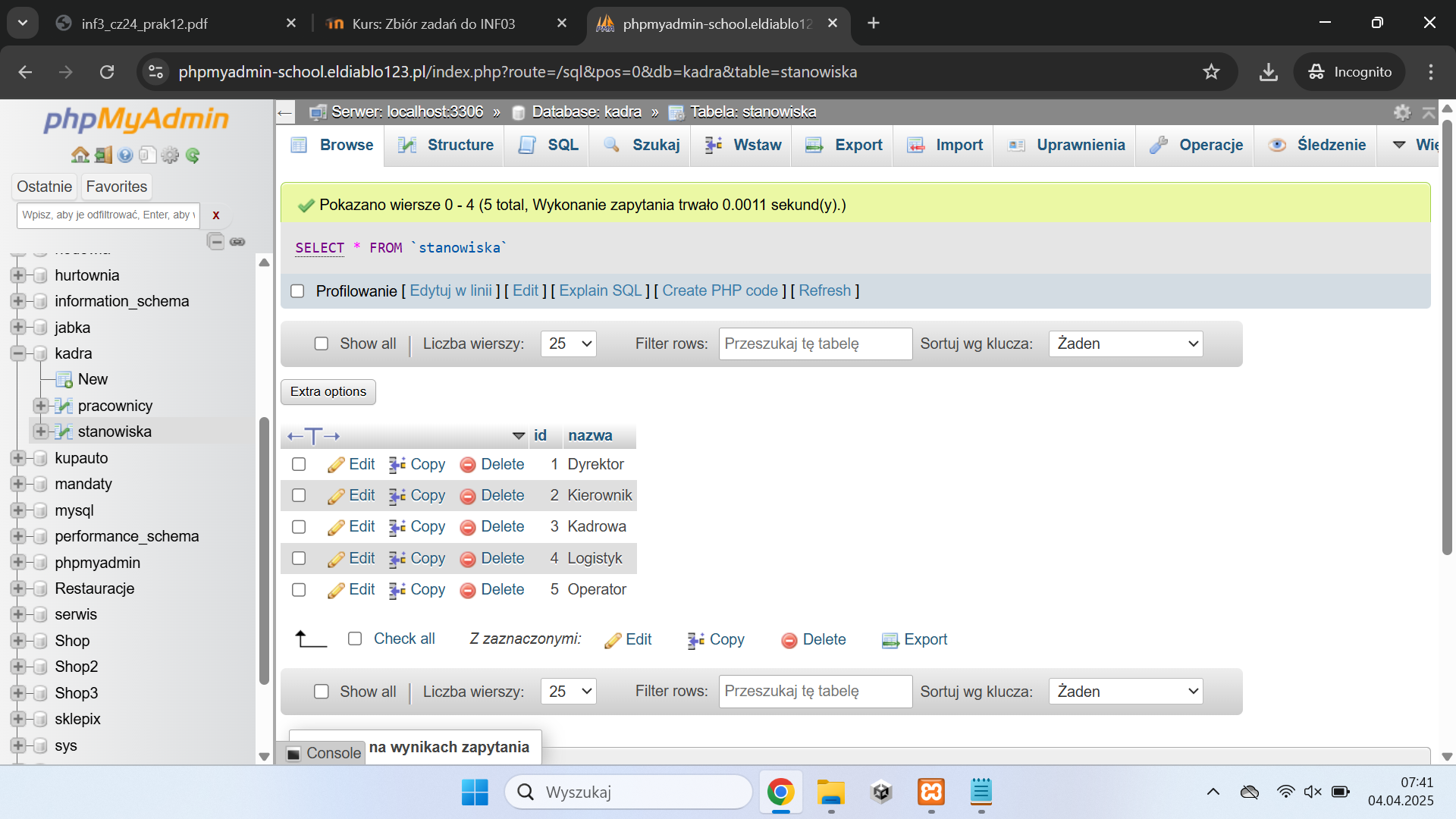Click the Delete icon for Kadrowa row
The width and height of the screenshot is (1456, 819).
468,527
